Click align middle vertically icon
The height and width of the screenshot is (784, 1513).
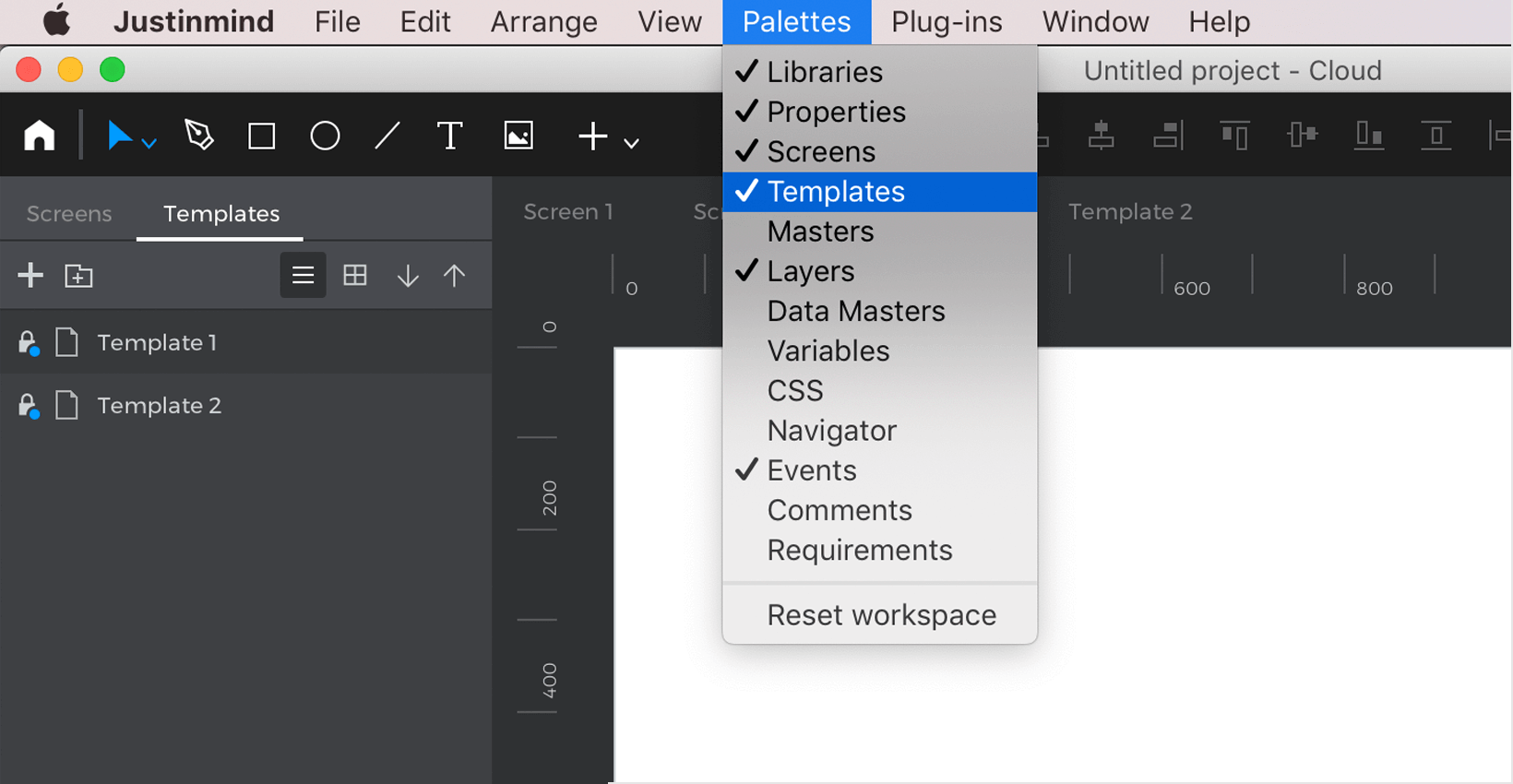pos(1302,136)
